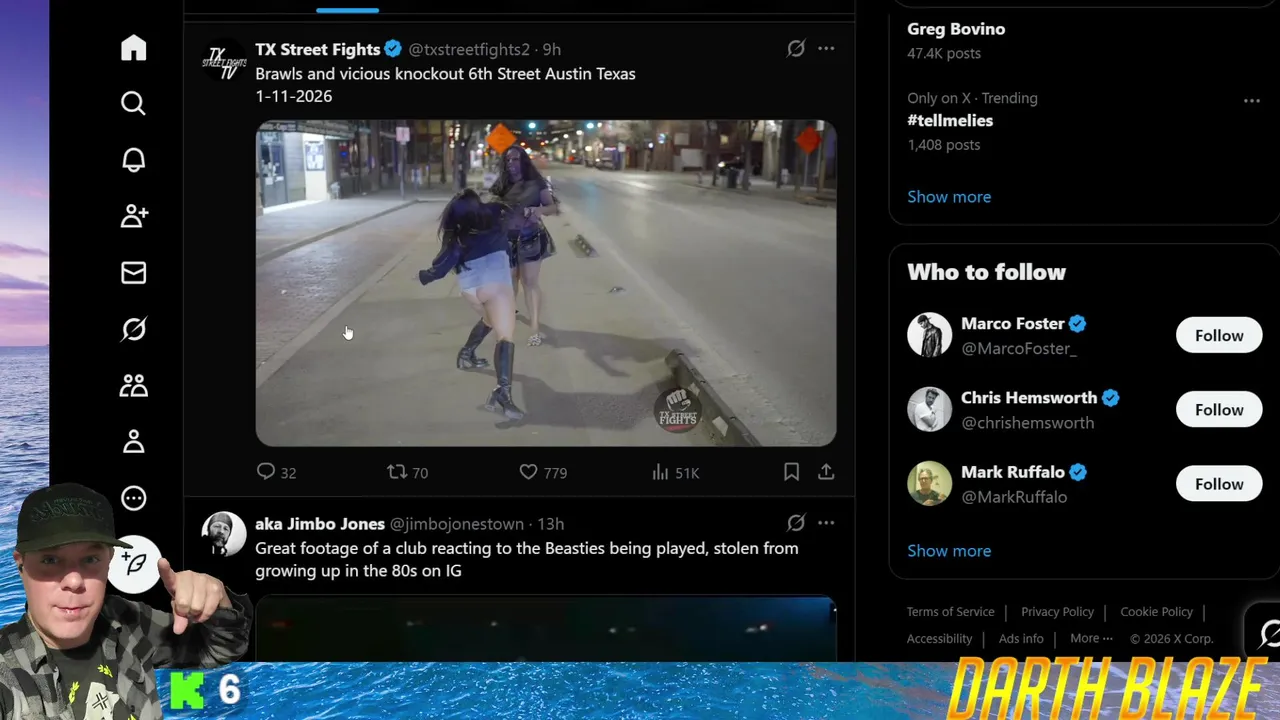The image size is (1280, 720).
Task: Click the @MarcoFoster_ handle
Action: 1019,349
